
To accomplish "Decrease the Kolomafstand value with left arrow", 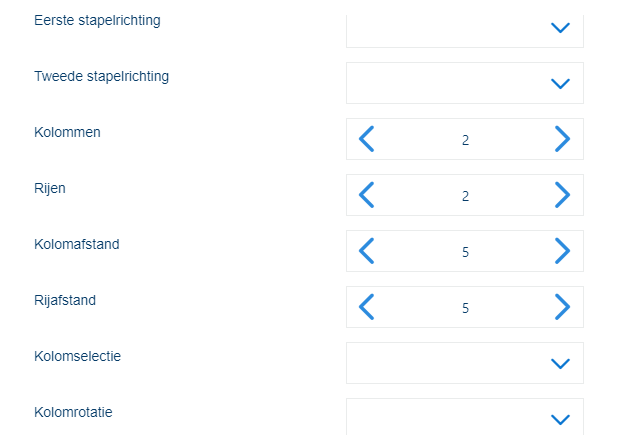I will [x=366, y=251].
